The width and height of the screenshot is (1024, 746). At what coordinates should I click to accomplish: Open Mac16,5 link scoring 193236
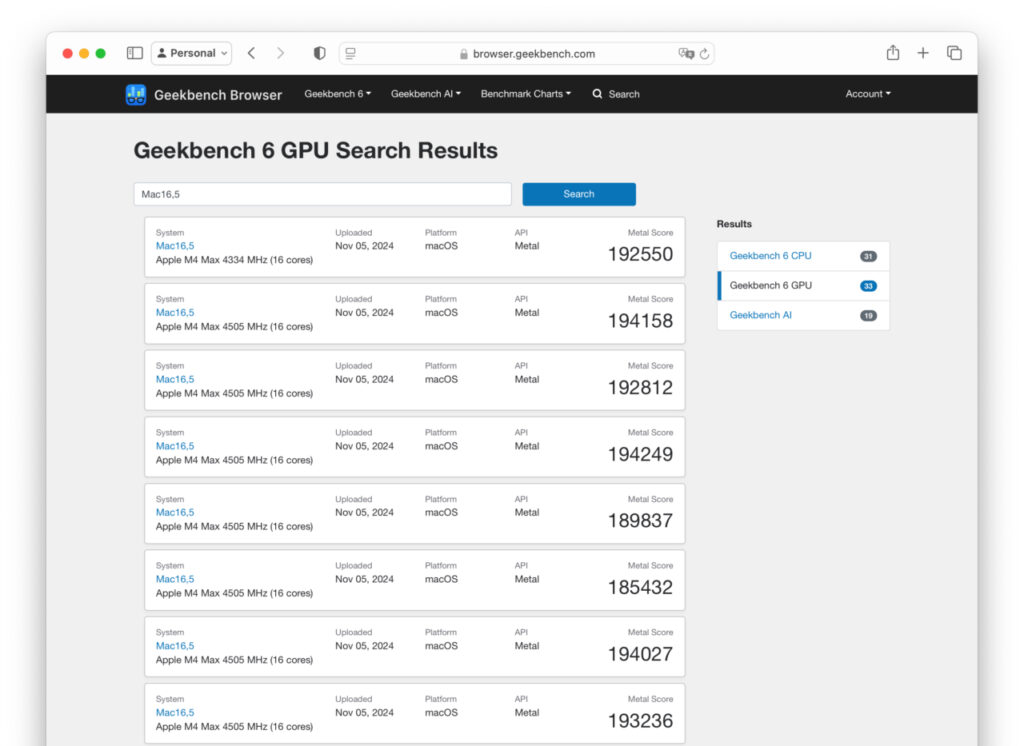(175, 713)
